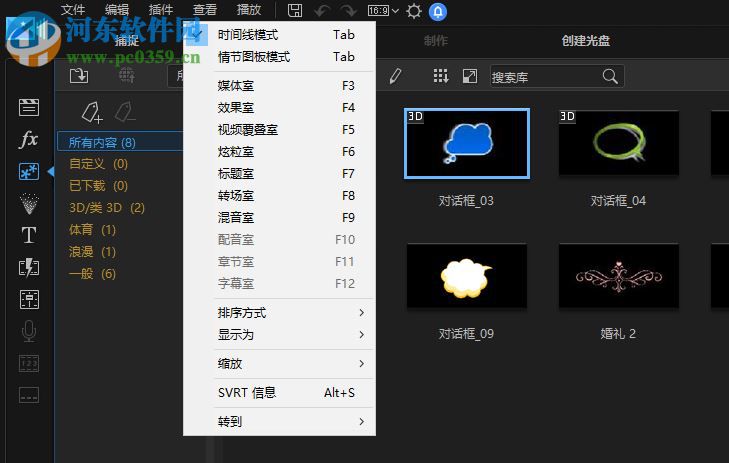Open the fx Effect Room icon
The image size is (729, 463).
[x=29, y=139]
